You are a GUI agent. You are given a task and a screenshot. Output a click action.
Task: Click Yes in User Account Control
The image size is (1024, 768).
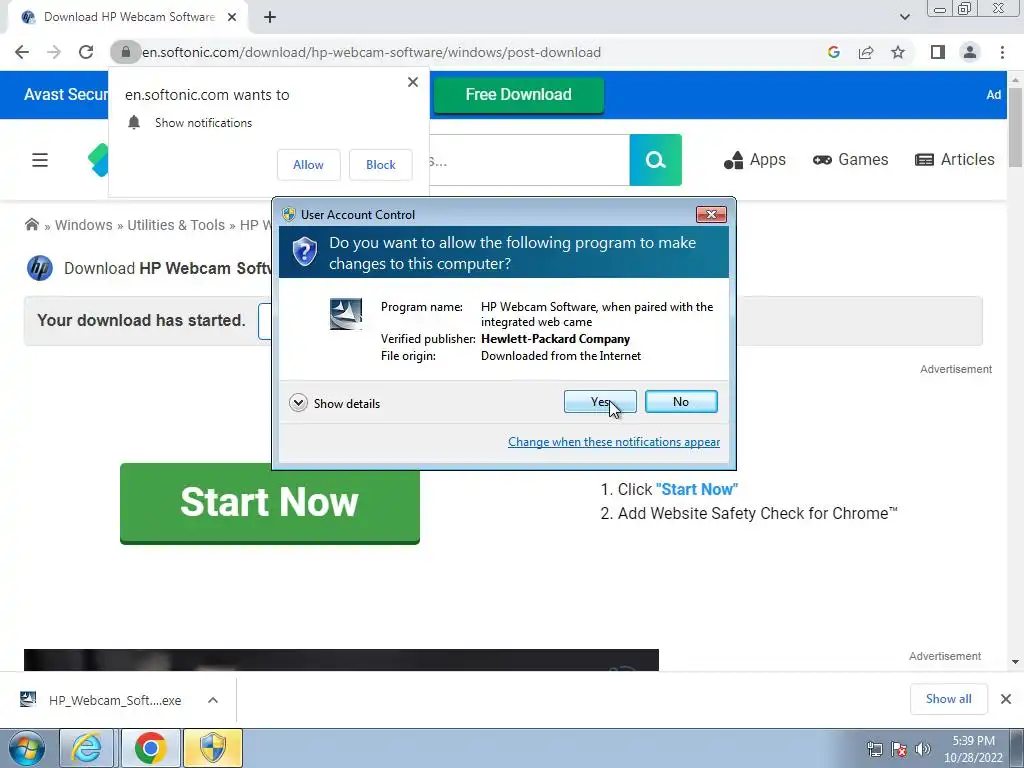(600, 402)
